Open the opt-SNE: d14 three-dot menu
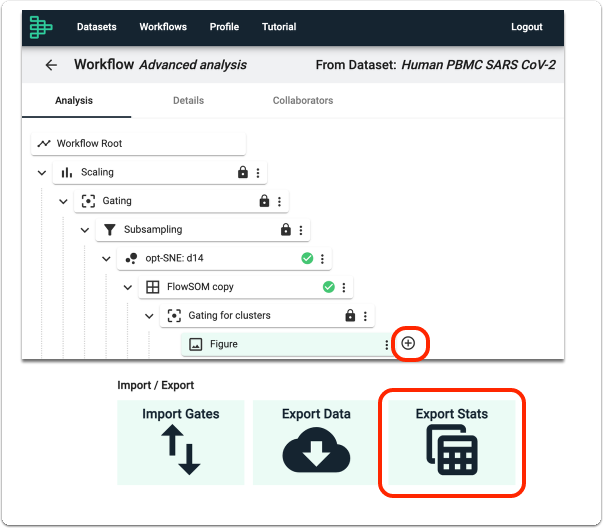Screen dimensions: 603x528 [322, 258]
